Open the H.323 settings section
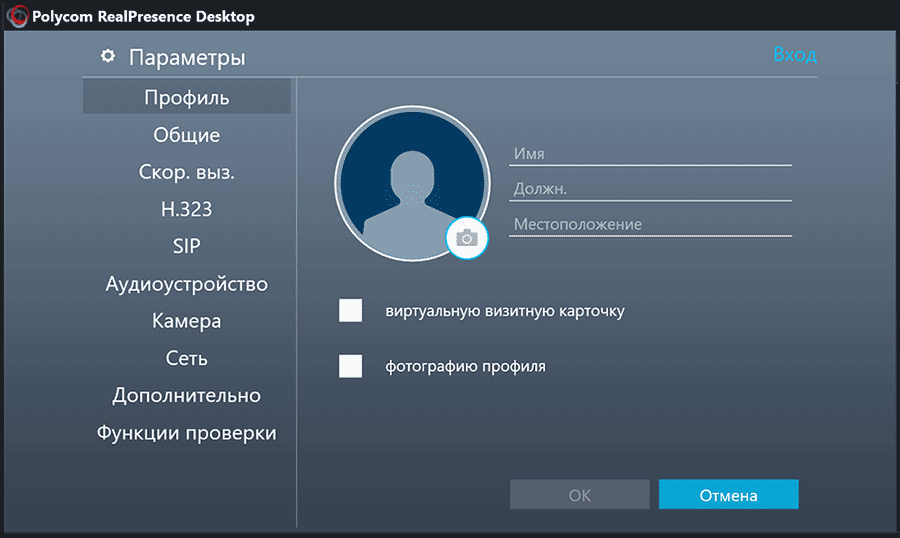Image resolution: width=900 pixels, height=538 pixels. pos(187,209)
